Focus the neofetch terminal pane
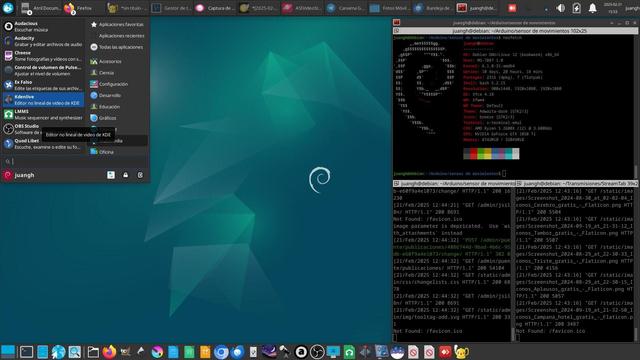Screen dimensions: 640x360 (513, 106)
